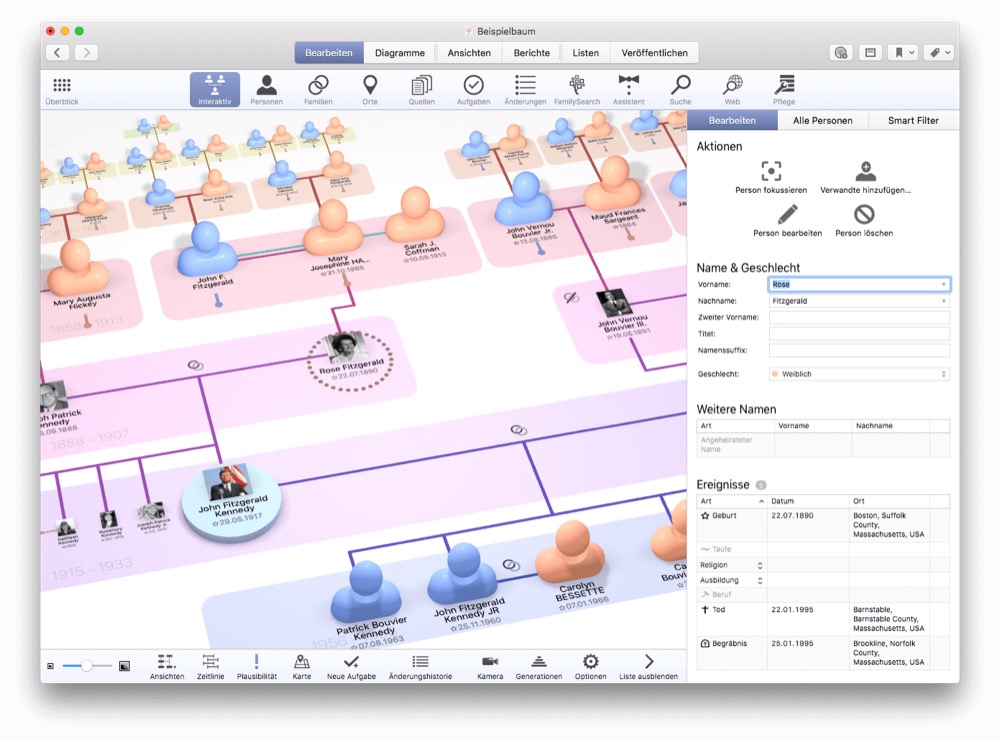Viewport: 1000px width, 741px height.
Task: Select John Fitzgerald Kennedy in the tree
Action: pyautogui.click(x=231, y=498)
